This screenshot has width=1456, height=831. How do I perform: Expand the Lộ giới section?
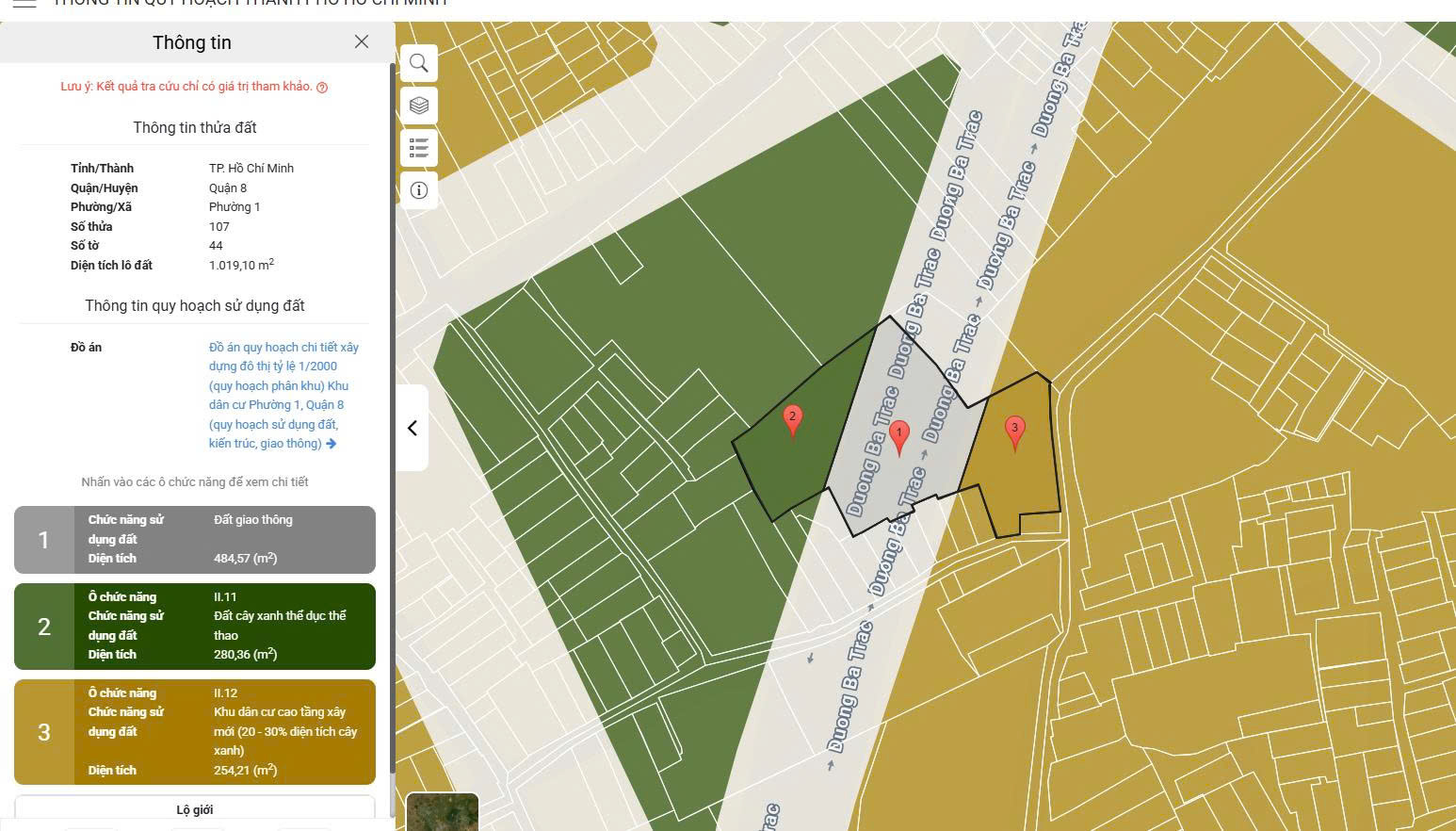pos(195,809)
